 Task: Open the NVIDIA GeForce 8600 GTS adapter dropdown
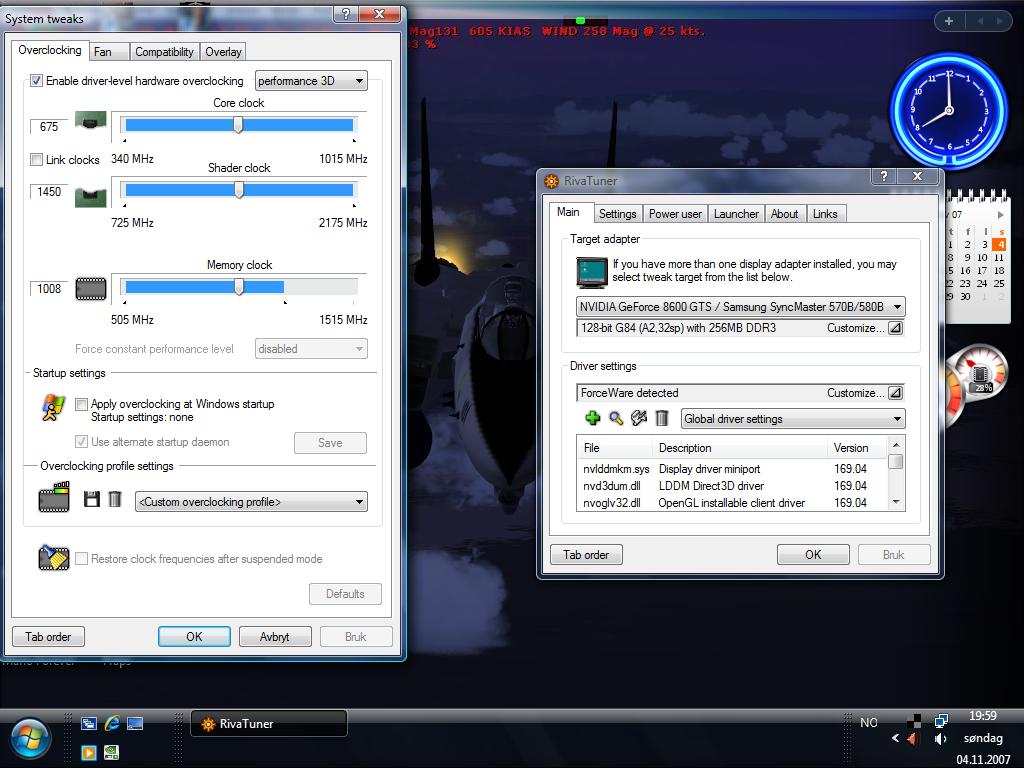click(x=741, y=306)
